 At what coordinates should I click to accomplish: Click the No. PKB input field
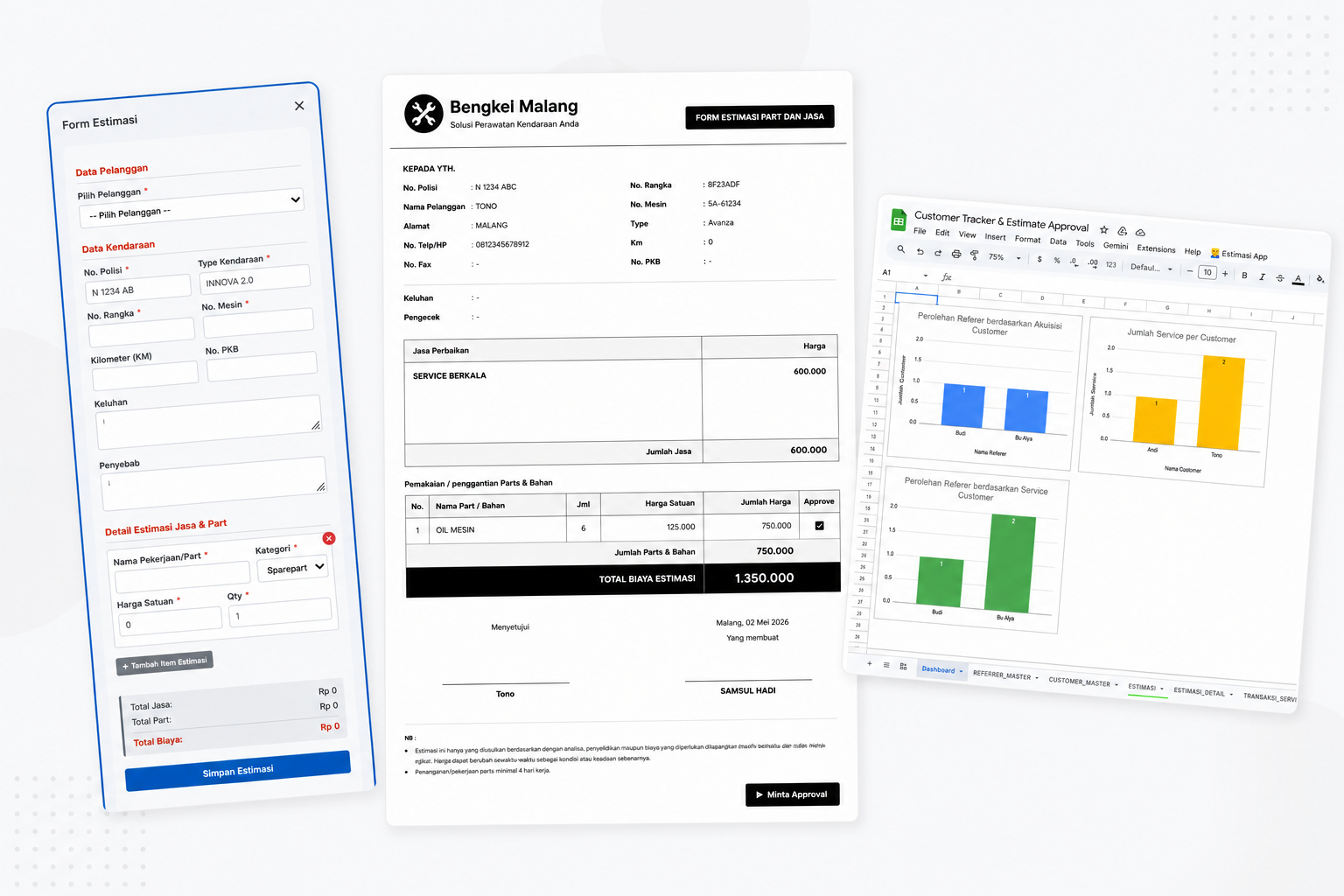pos(262,365)
